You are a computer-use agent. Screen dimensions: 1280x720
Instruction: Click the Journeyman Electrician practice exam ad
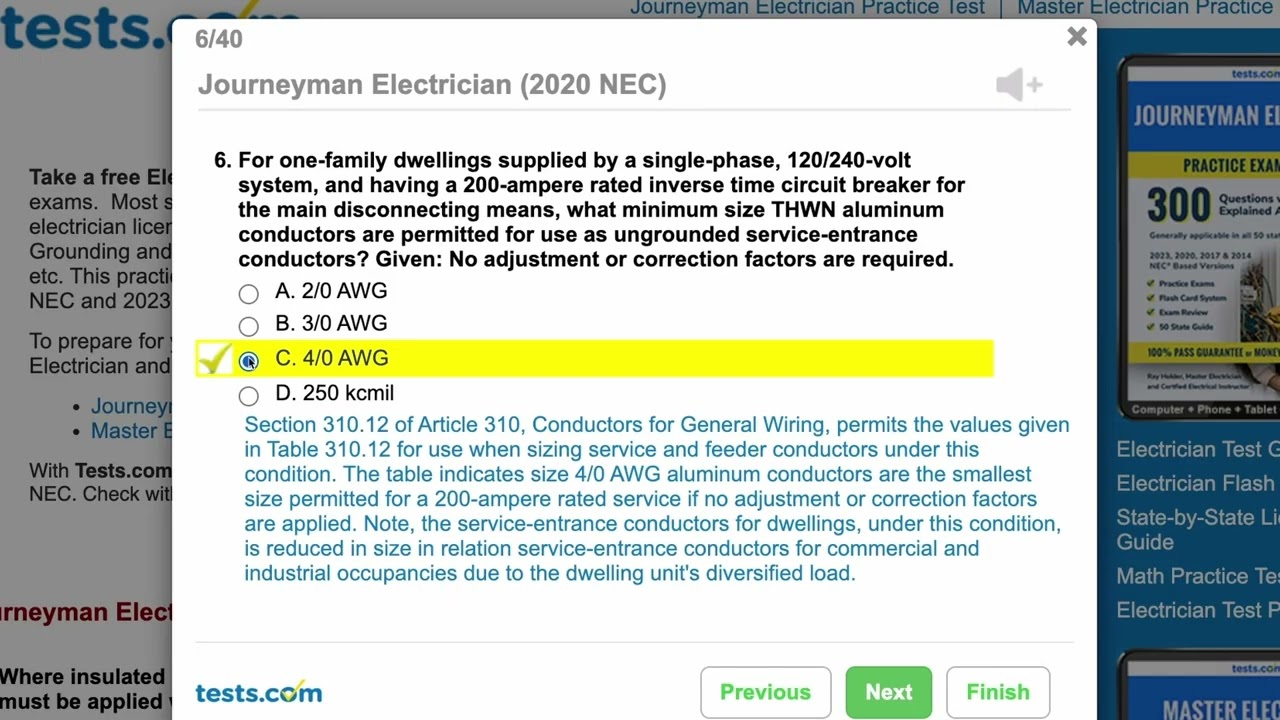point(1200,235)
